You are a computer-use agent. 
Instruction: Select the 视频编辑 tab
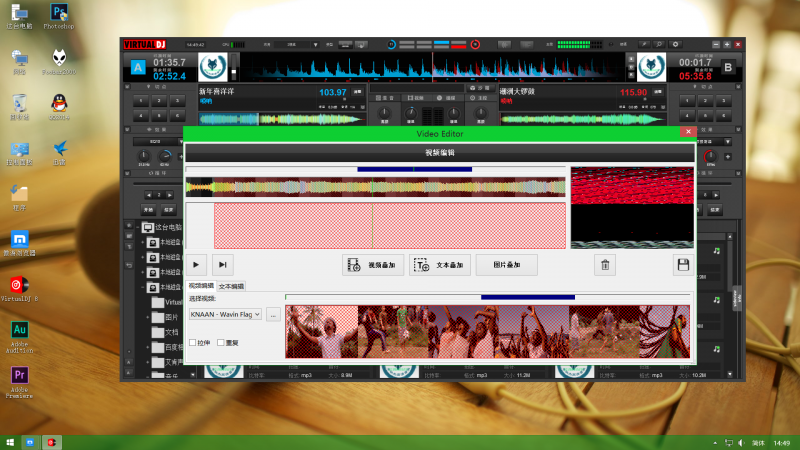click(201, 287)
